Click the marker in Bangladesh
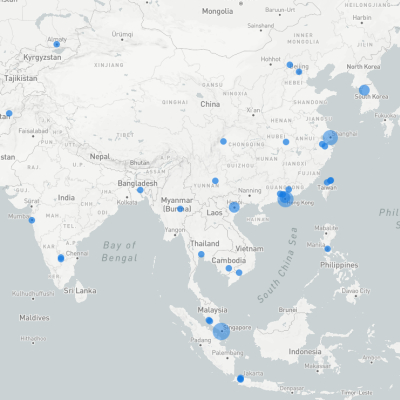The height and width of the screenshot is (400, 400). pos(140,190)
